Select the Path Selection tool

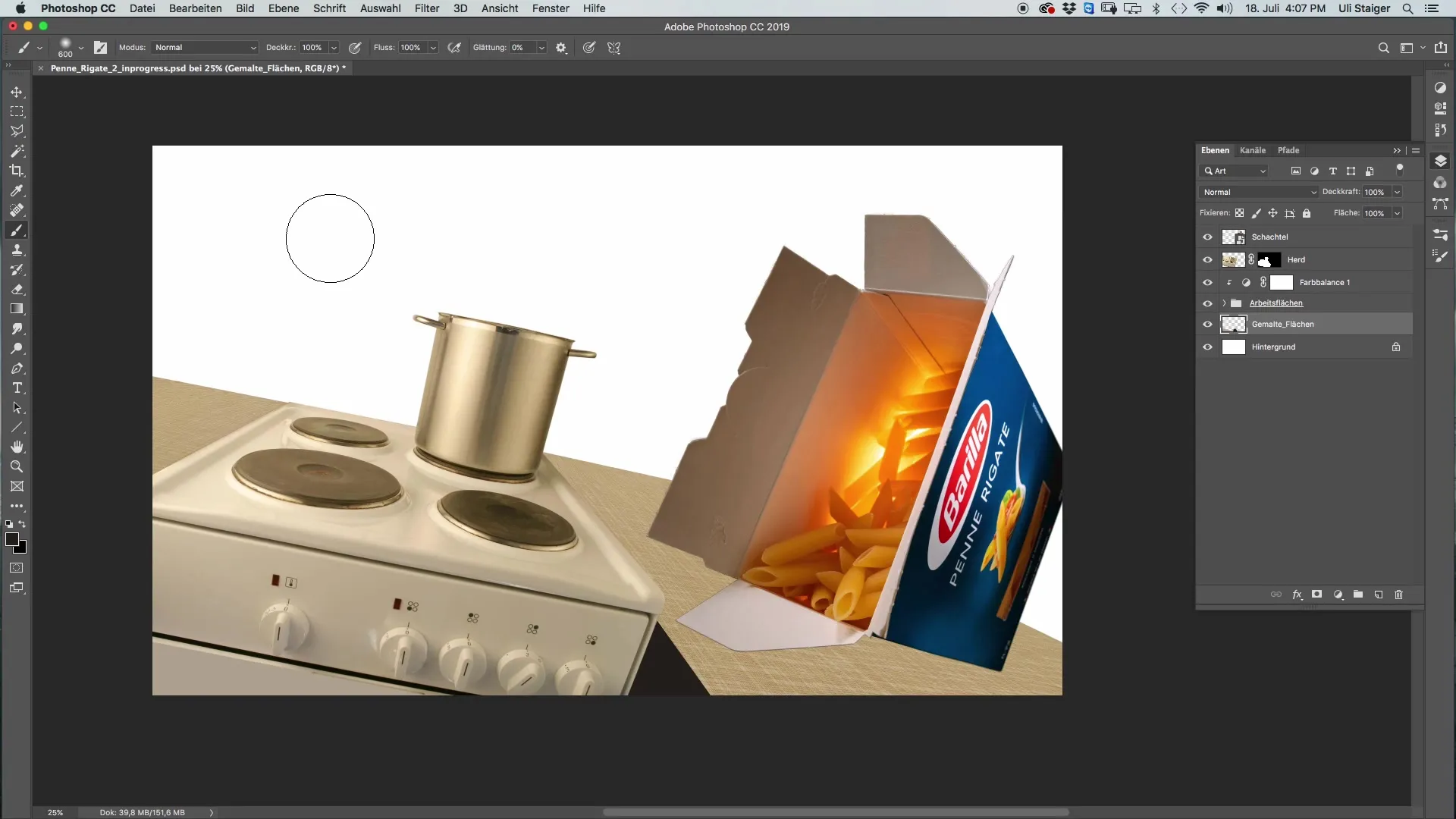(17, 407)
